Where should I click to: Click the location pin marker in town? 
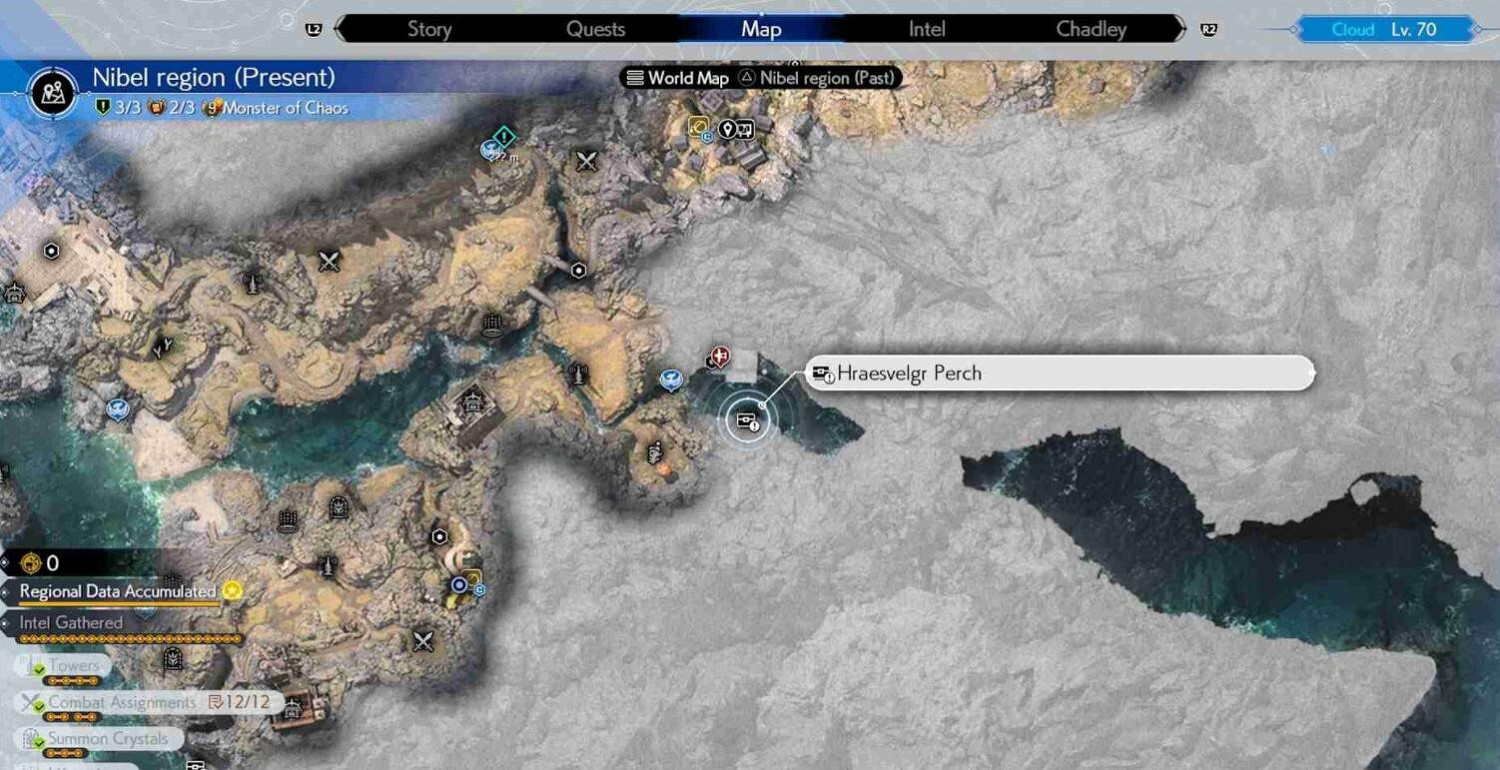728,128
